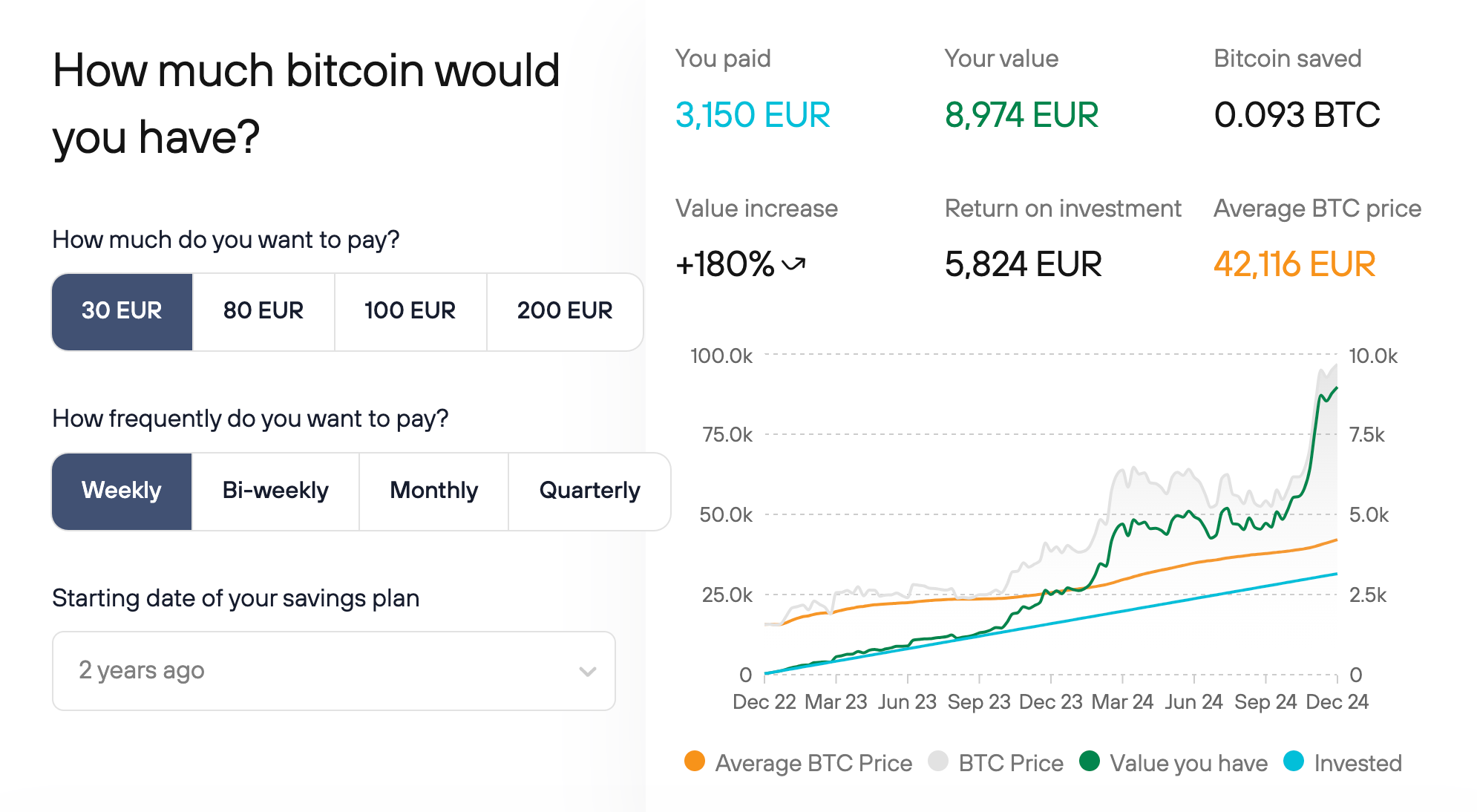Viewport: 1477px width, 812px height.
Task: Click the Average BTC Price legend label
Action: click(813, 763)
